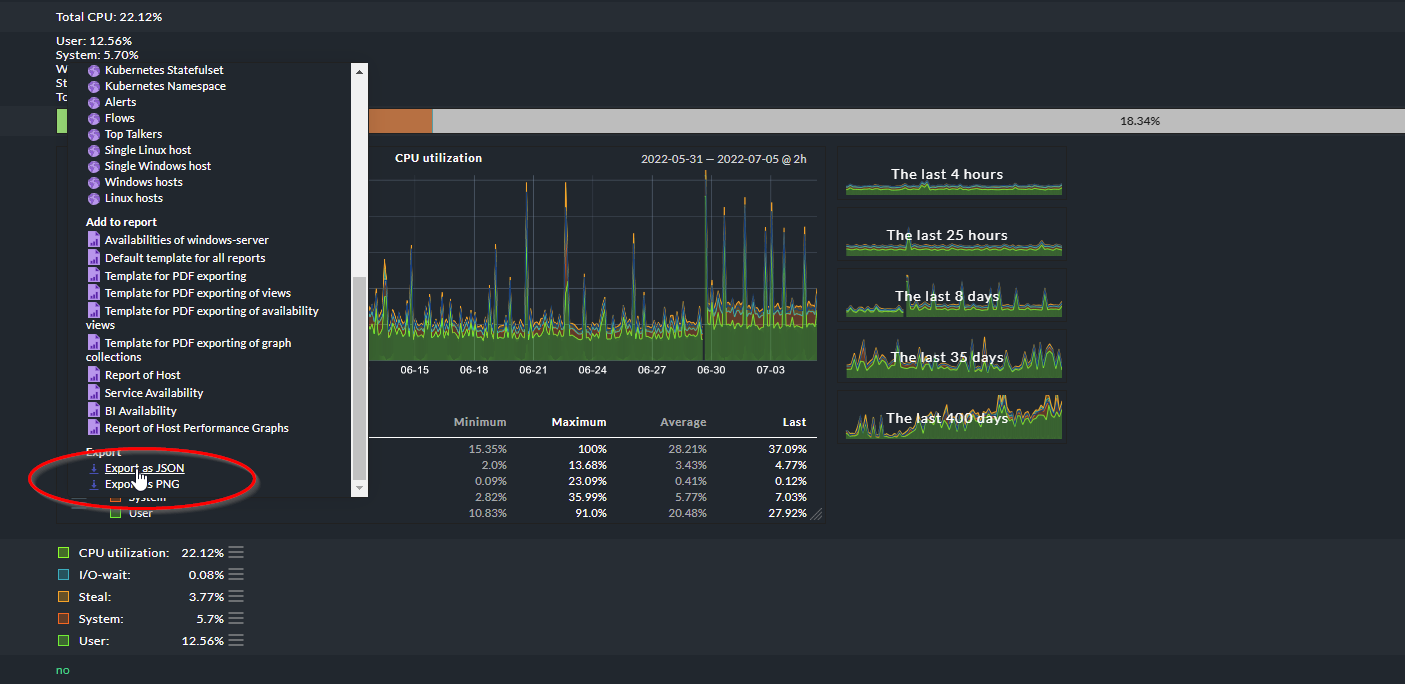Click the Flows dashboard icon
The height and width of the screenshot is (684, 1405).
coord(95,117)
